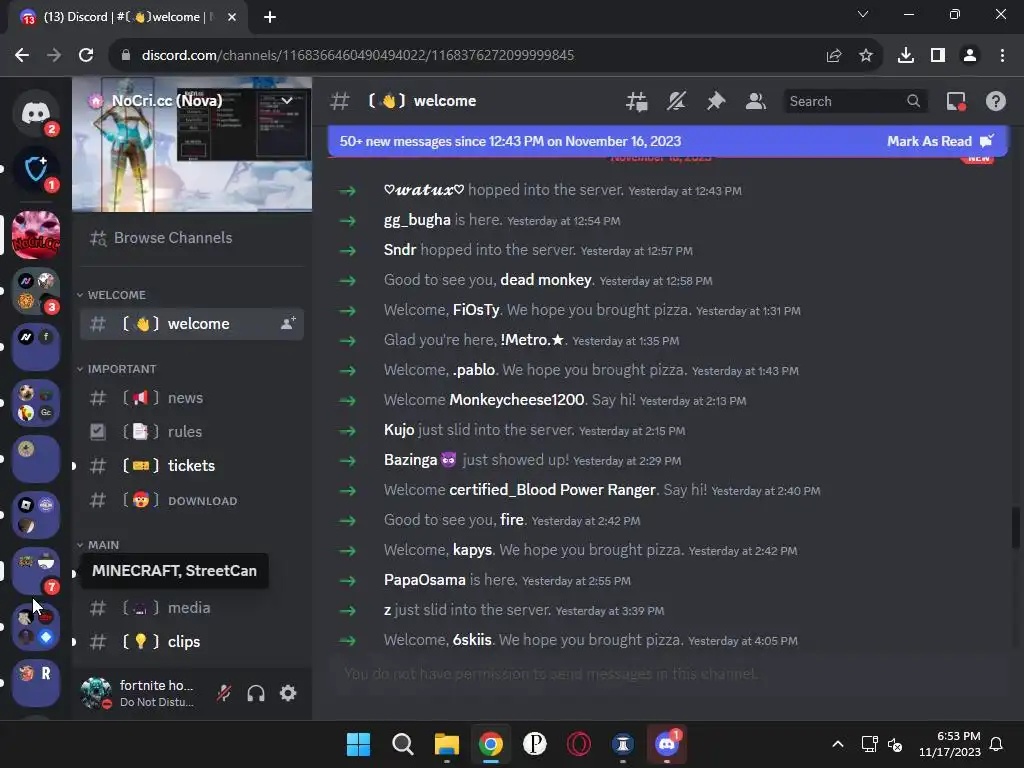The height and width of the screenshot is (768, 1024).
Task: Open User Settings gear icon
Action: (288, 693)
